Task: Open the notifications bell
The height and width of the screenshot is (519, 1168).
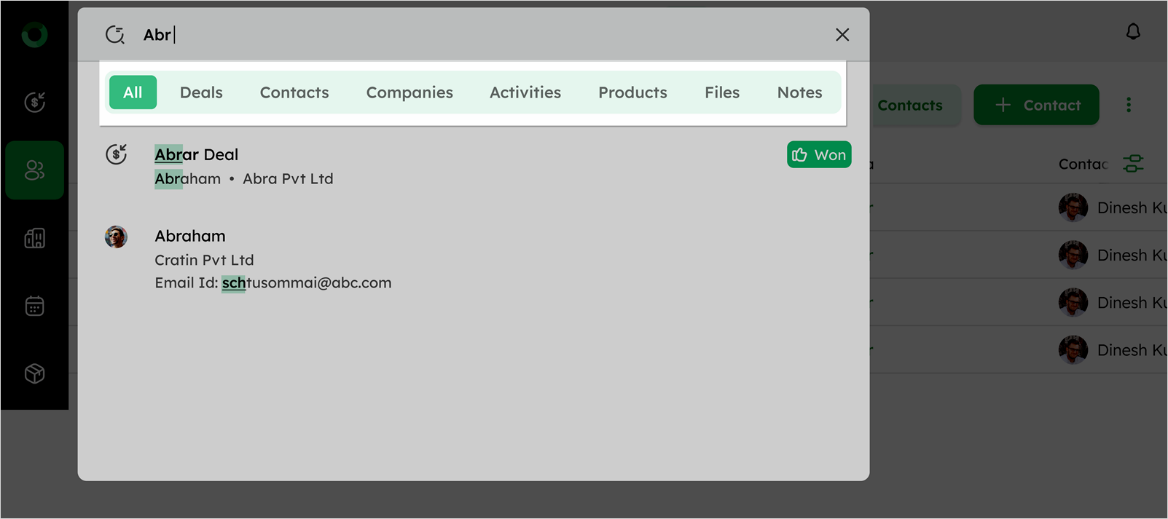Action: [x=1133, y=32]
